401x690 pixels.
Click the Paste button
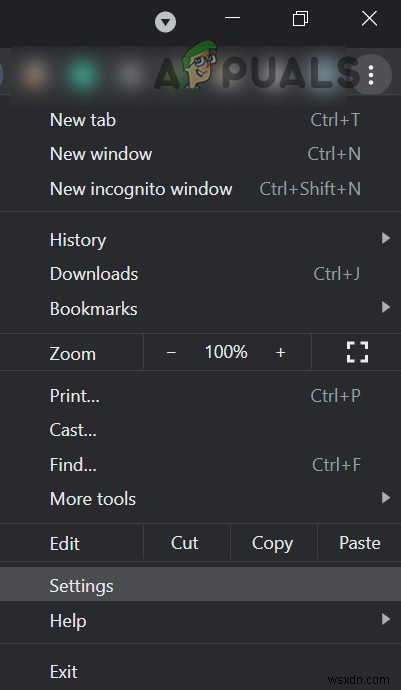click(x=360, y=543)
